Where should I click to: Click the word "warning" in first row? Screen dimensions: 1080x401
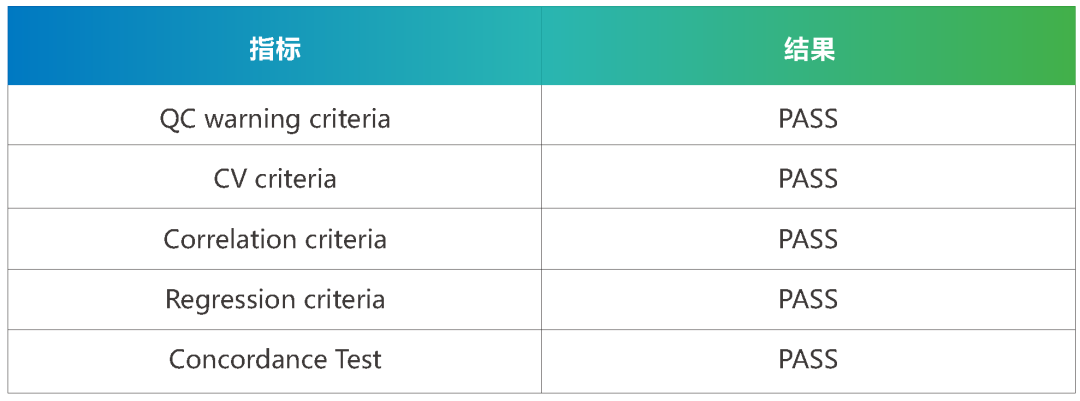click(x=252, y=119)
